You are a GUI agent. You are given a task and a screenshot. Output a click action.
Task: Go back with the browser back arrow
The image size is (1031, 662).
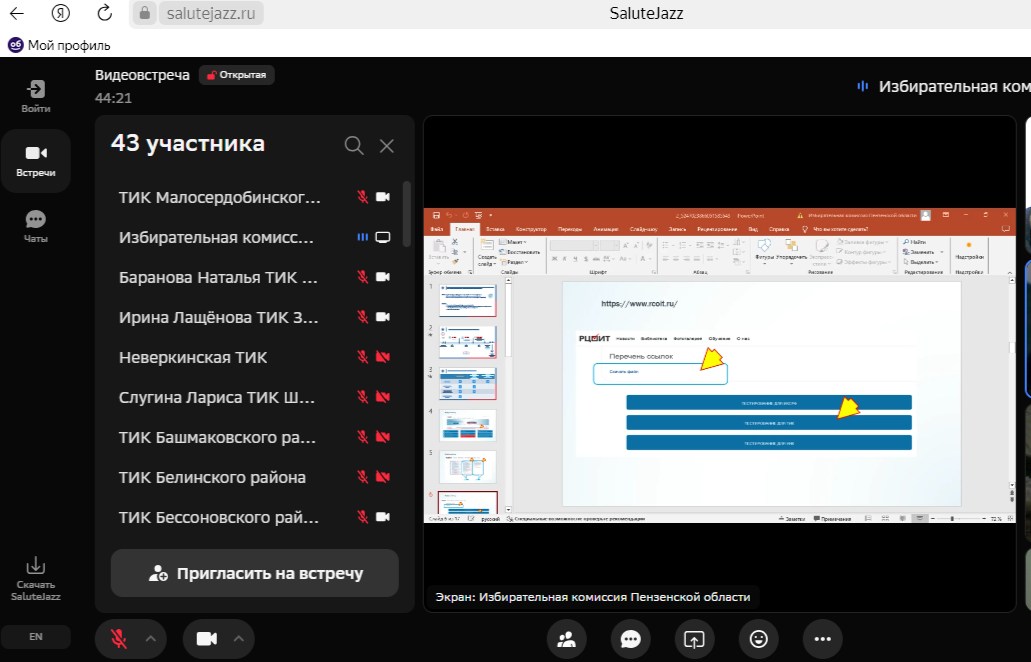[x=17, y=13]
